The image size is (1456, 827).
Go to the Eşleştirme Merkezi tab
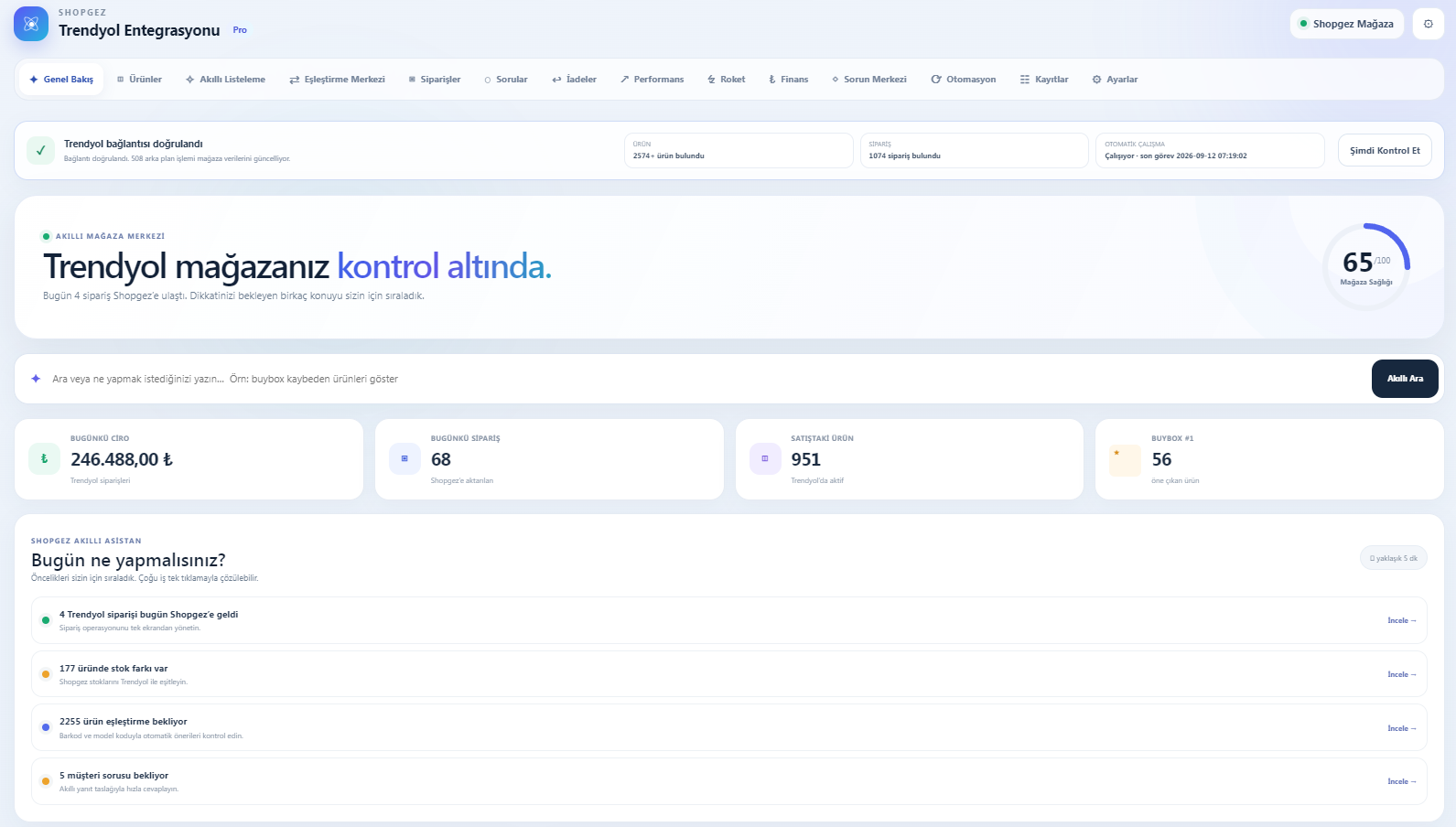pos(337,80)
